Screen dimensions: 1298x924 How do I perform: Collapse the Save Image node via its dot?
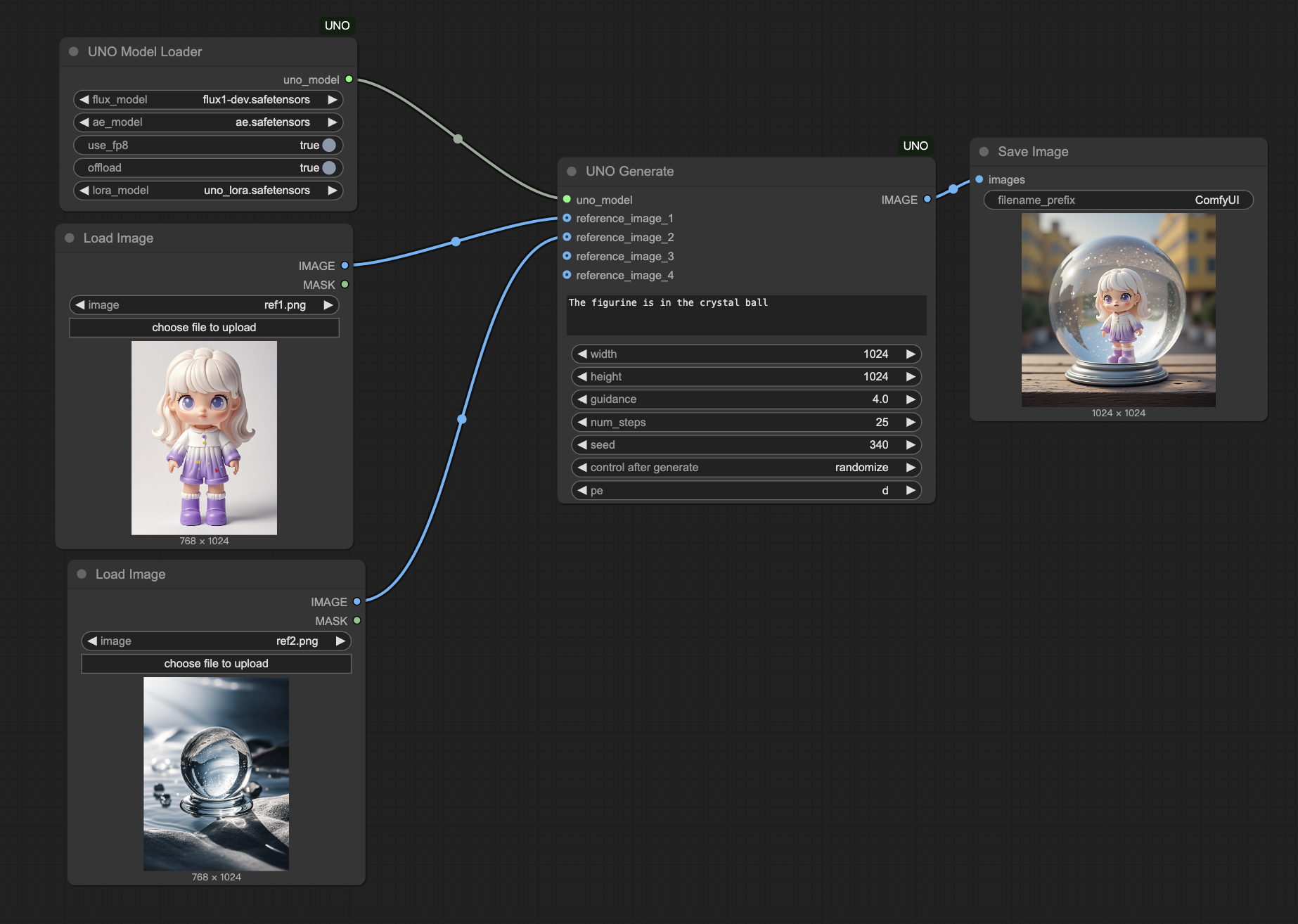(x=984, y=151)
